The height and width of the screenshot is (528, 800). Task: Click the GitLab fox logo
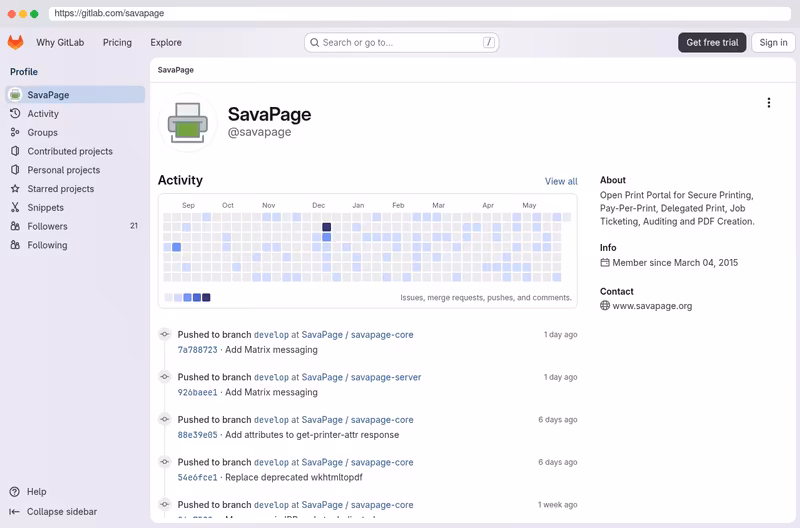coord(15,42)
